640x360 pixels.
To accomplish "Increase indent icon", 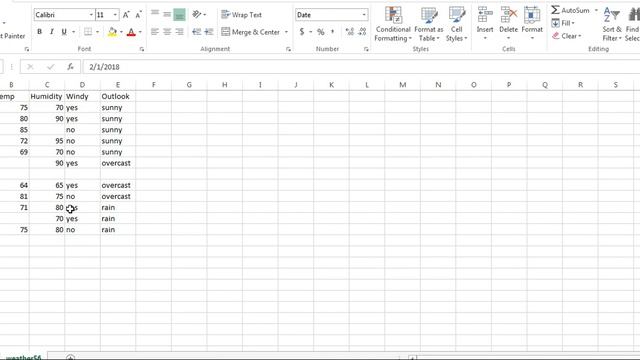I will pos(209,32).
